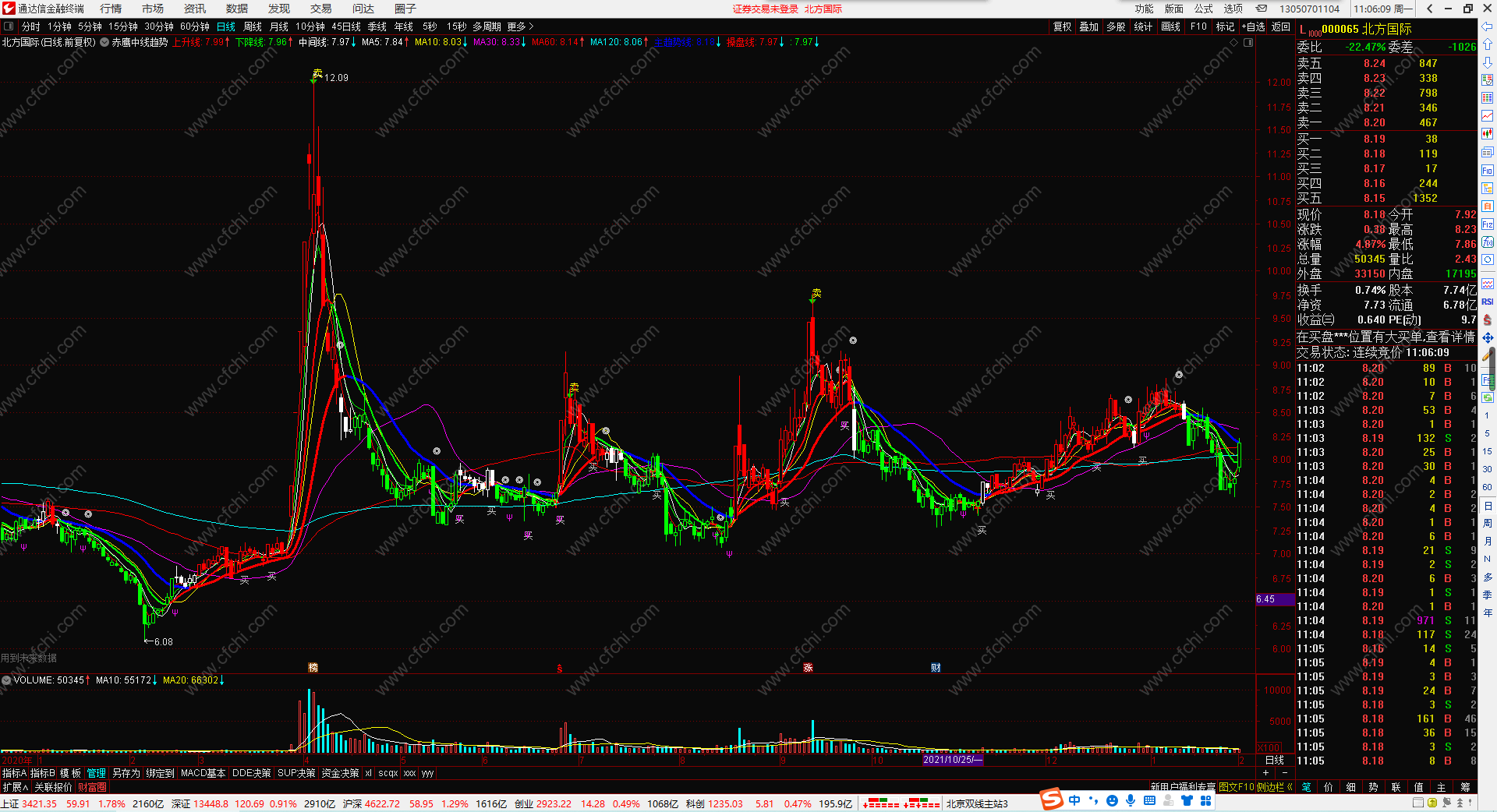This screenshot has width=1497, height=812.
Task: Click the small panel icon left of 分时
Action: click(x=9, y=26)
